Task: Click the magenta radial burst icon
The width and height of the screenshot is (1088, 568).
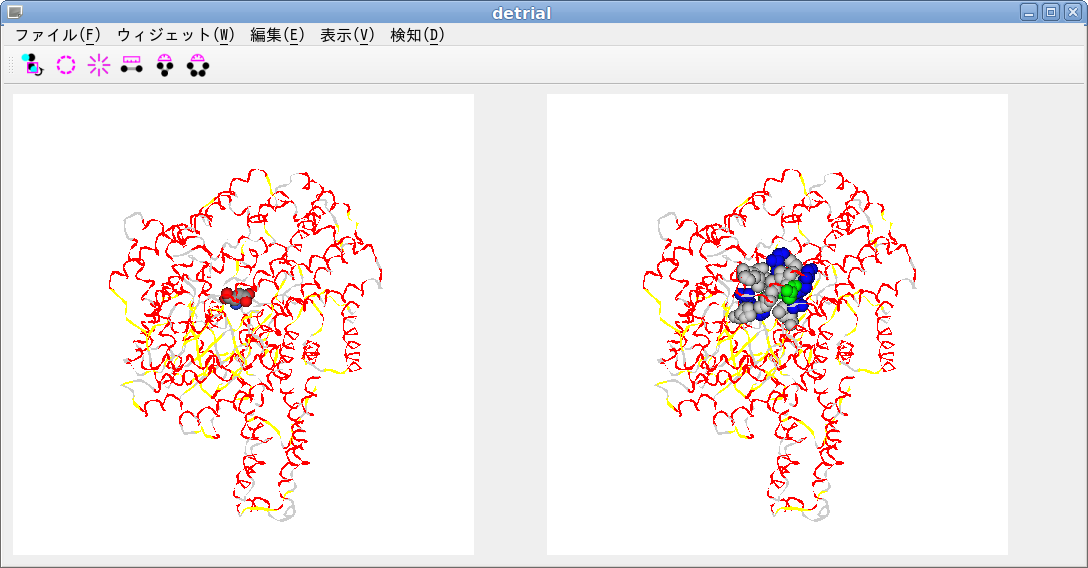Action: (99, 65)
